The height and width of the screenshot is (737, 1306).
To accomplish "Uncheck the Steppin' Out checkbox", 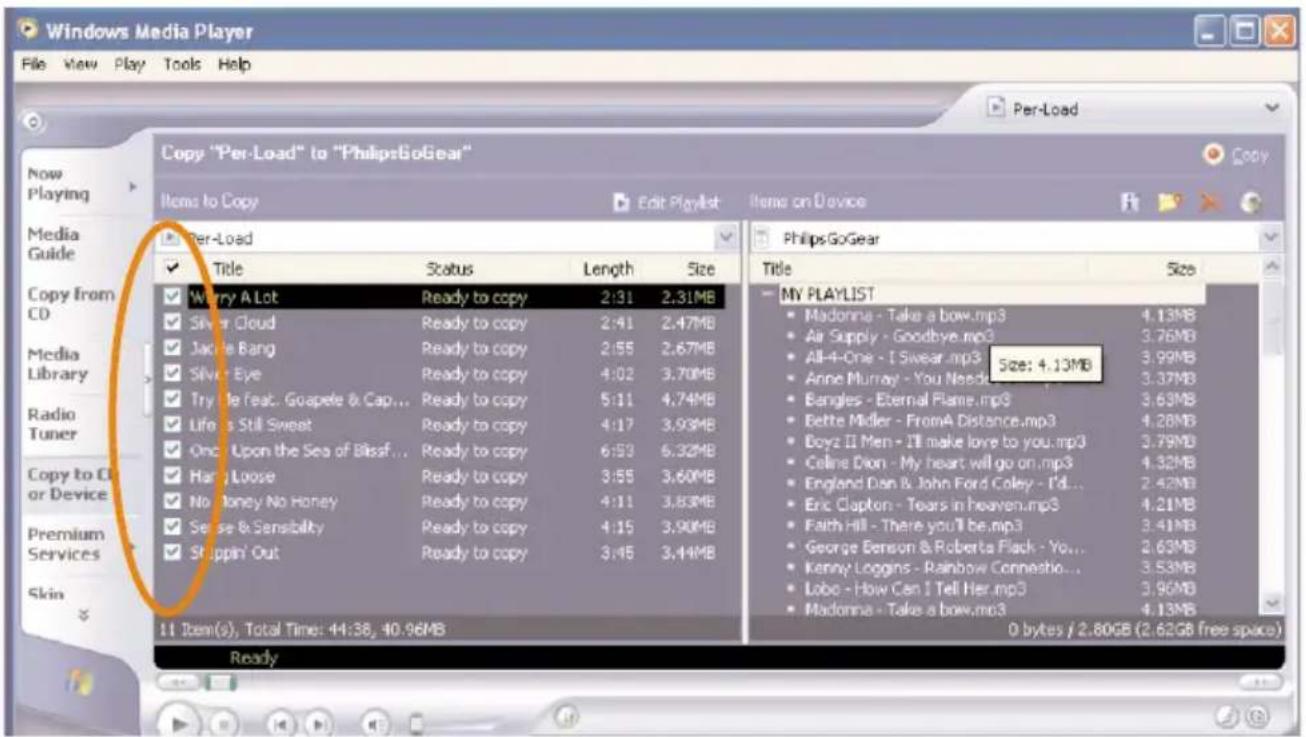I will (x=172, y=552).
